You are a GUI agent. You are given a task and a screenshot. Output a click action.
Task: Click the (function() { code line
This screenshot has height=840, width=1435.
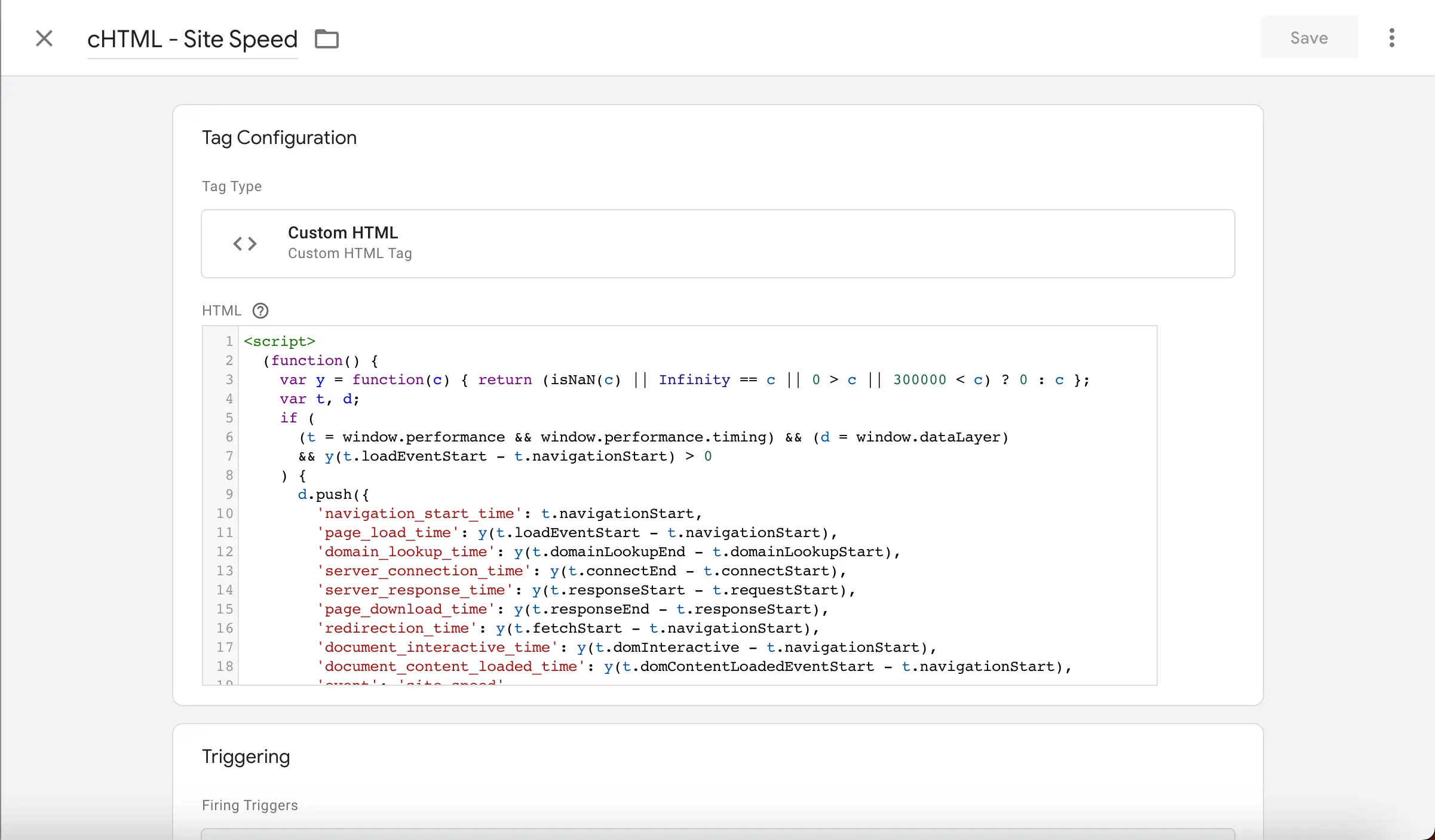click(x=320, y=360)
